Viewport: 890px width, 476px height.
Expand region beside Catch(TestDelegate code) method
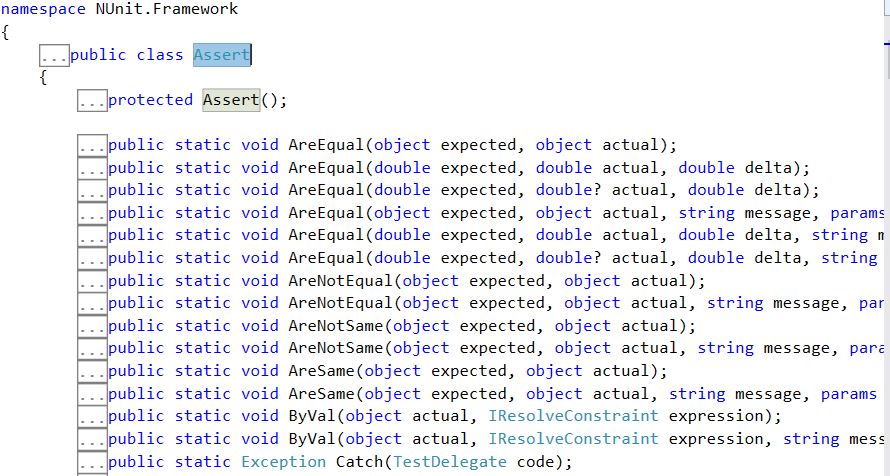pyautogui.click(x=92, y=462)
